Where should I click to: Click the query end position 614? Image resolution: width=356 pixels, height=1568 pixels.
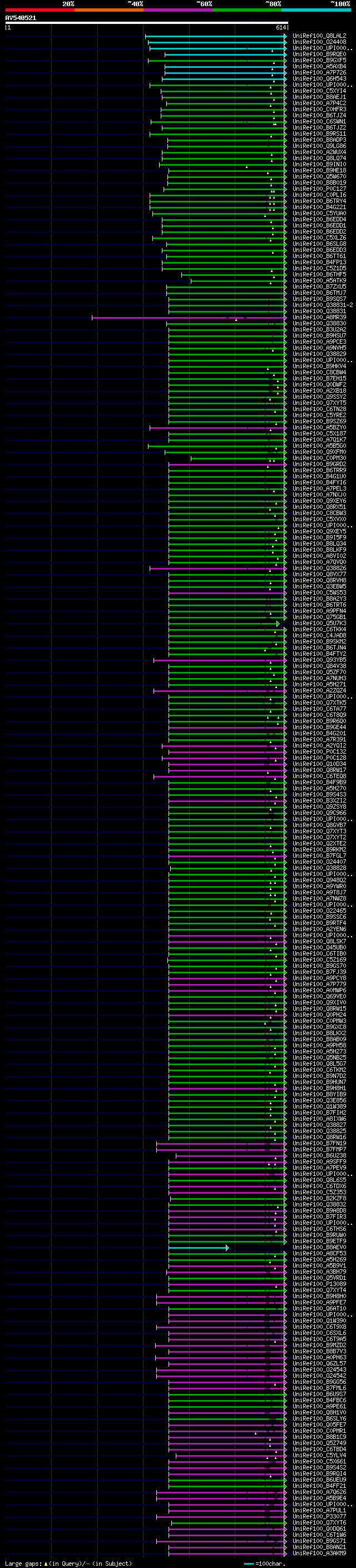point(280,27)
